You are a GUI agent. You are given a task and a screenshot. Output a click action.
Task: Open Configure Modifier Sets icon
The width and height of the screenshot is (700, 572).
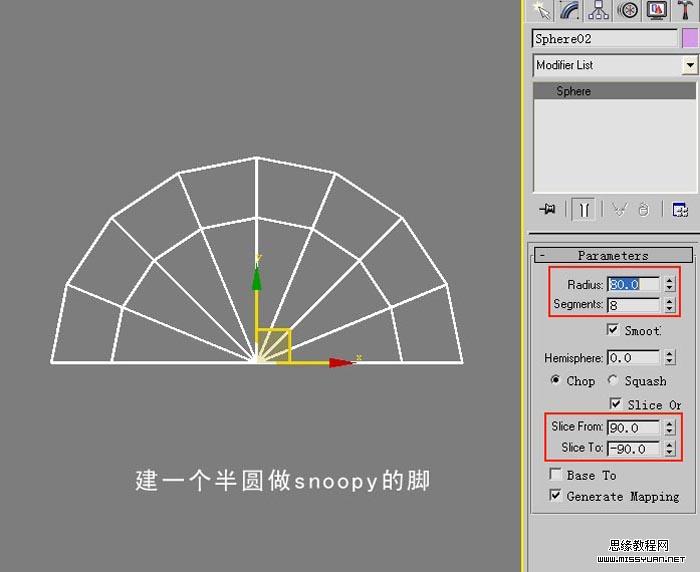679,209
